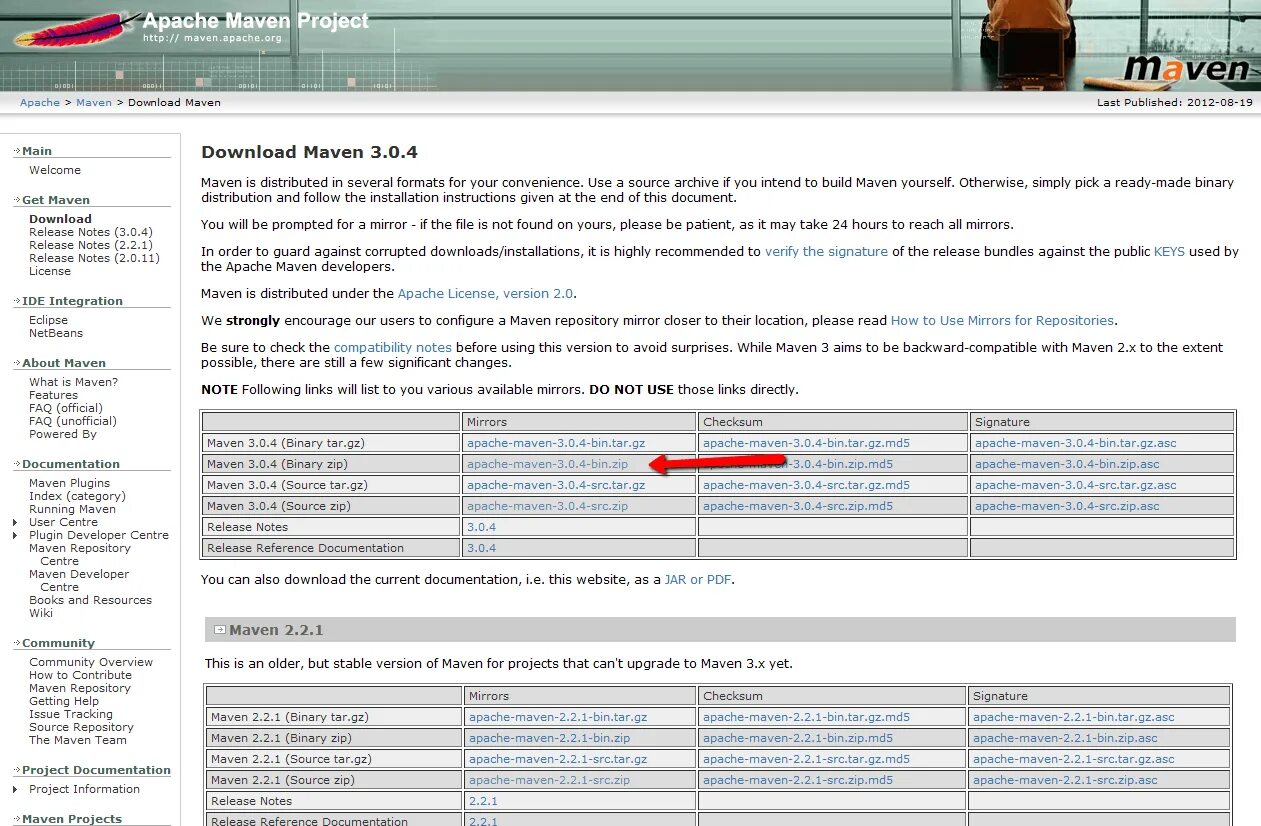This screenshot has width=1261, height=826.
Task: Download apache-maven-2.2.1-src.tar.gz
Action: pyautogui.click(x=557, y=759)
